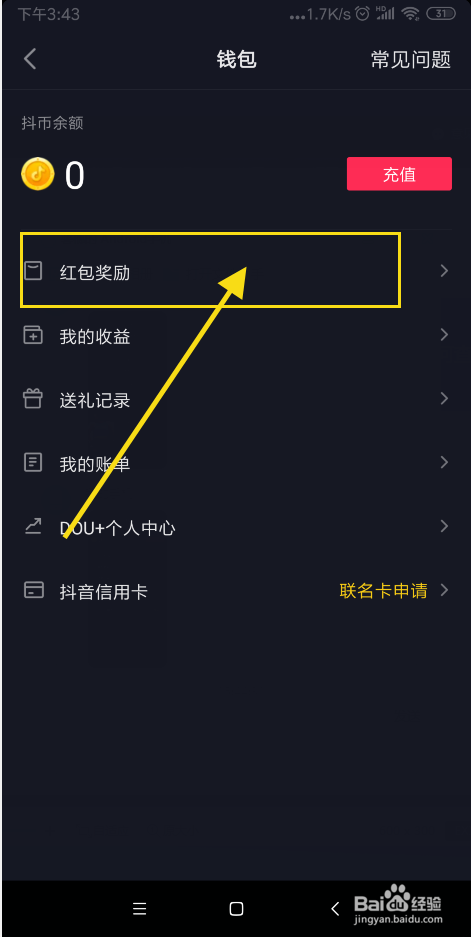This screenshot has height=937, width=471.
Task: Open 常见问题 FAQ link
Action: pyautogui.click(x=411, y=60)
